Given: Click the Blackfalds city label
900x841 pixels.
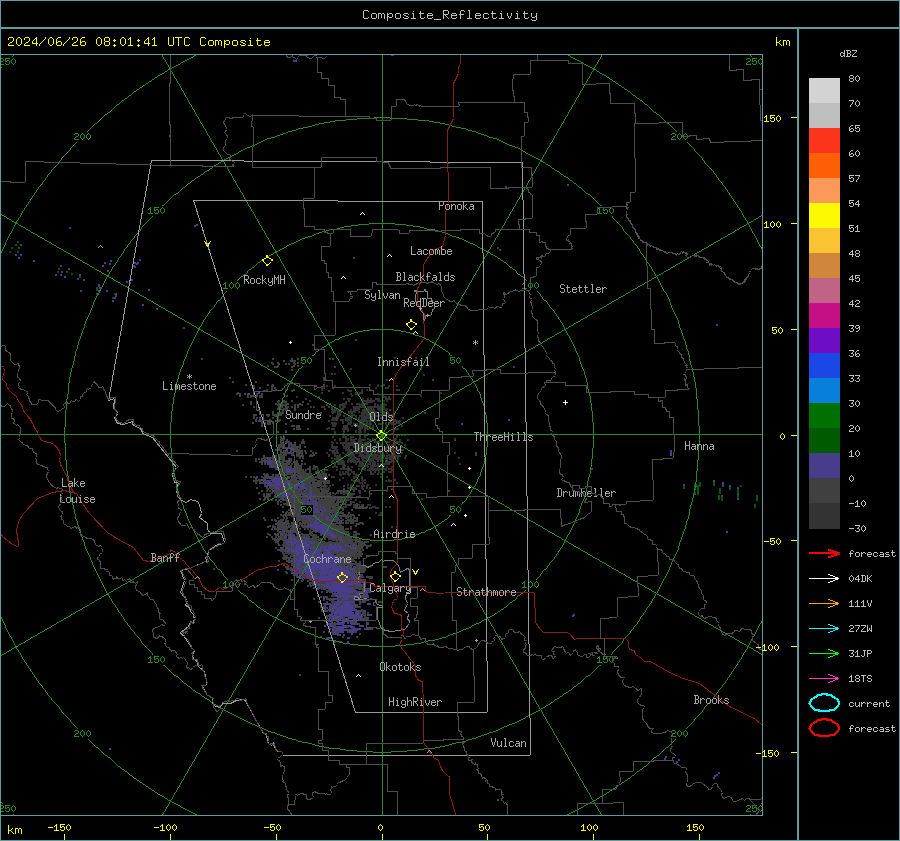Looking at the screenshot, I should (425, 277).
